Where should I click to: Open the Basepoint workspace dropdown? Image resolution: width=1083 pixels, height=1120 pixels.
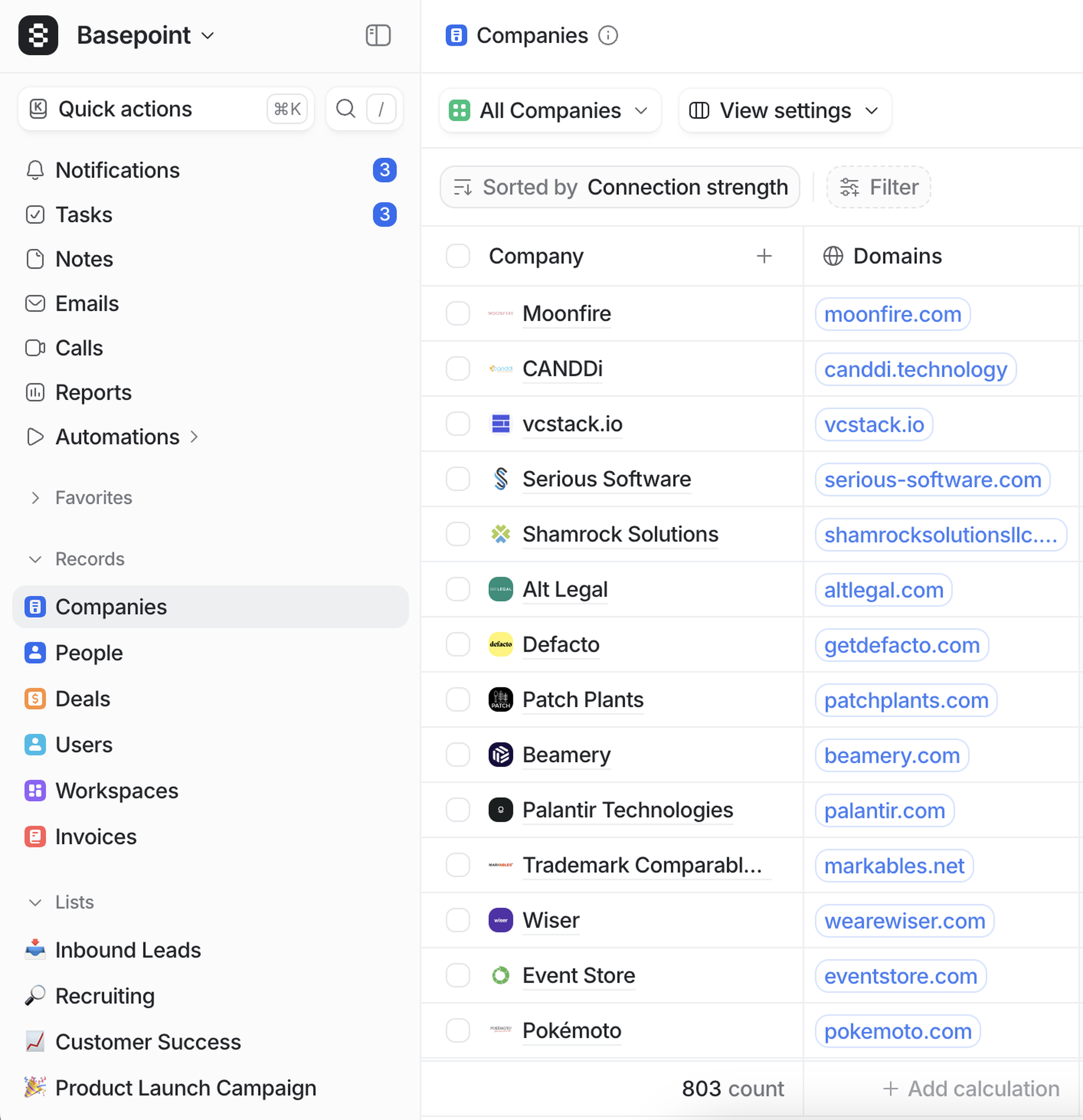[145, 36]
